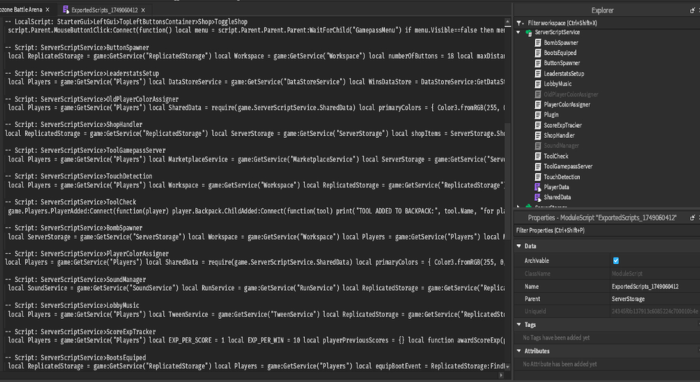Select LeaderstatsSetup in the Explorer tree
The image size is (700, 382).
pyautogui.click(x=564, y=74)
